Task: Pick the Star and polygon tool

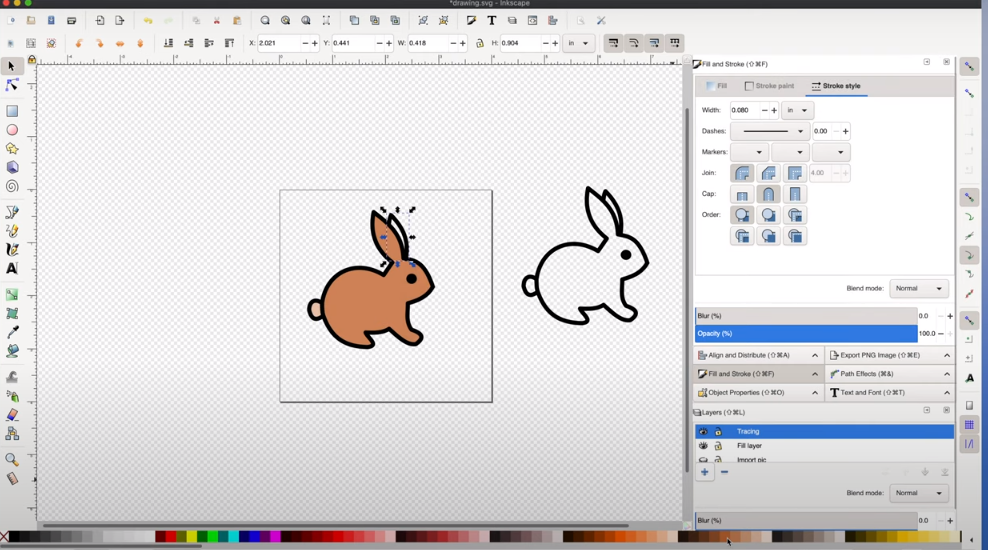Action: pos(11,149)
